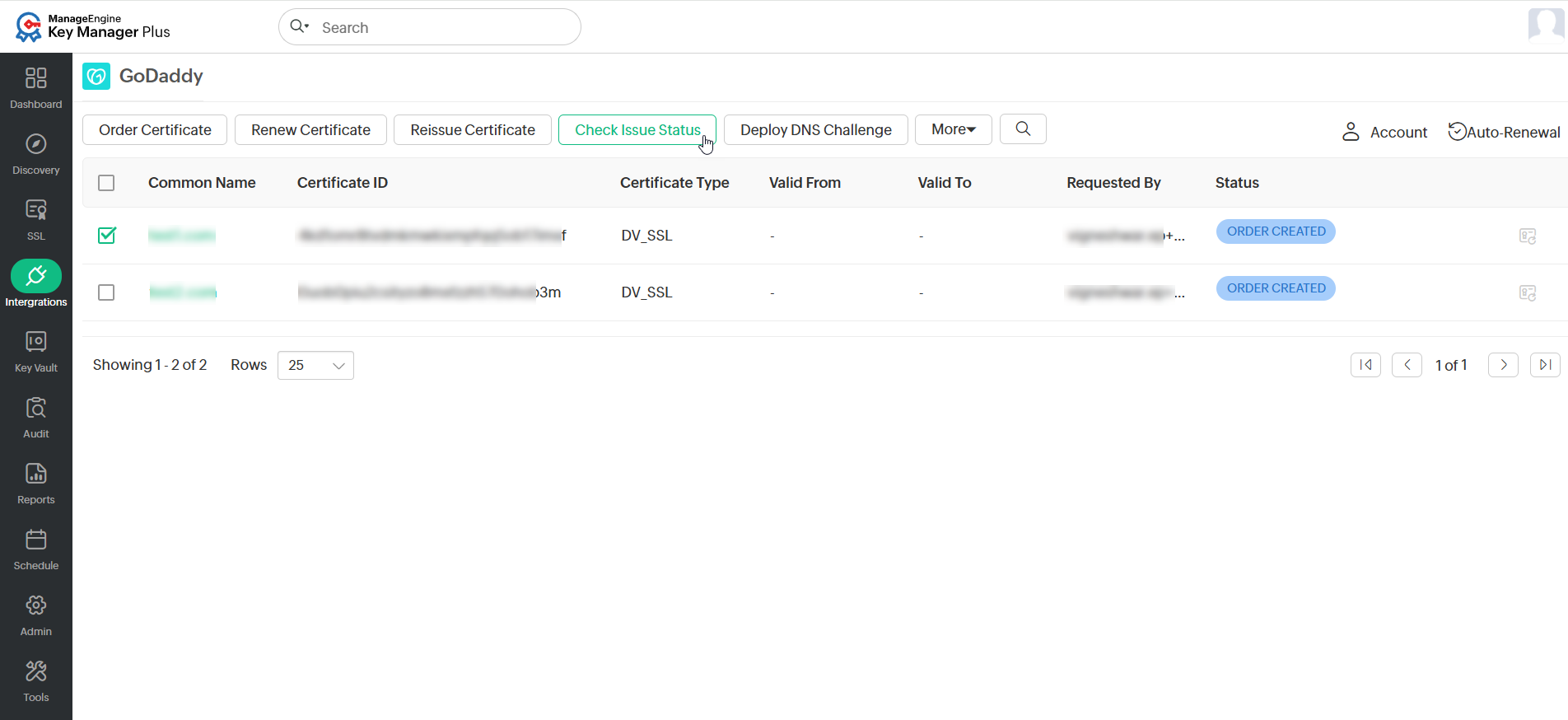Click the Requested By column header

1113,183
